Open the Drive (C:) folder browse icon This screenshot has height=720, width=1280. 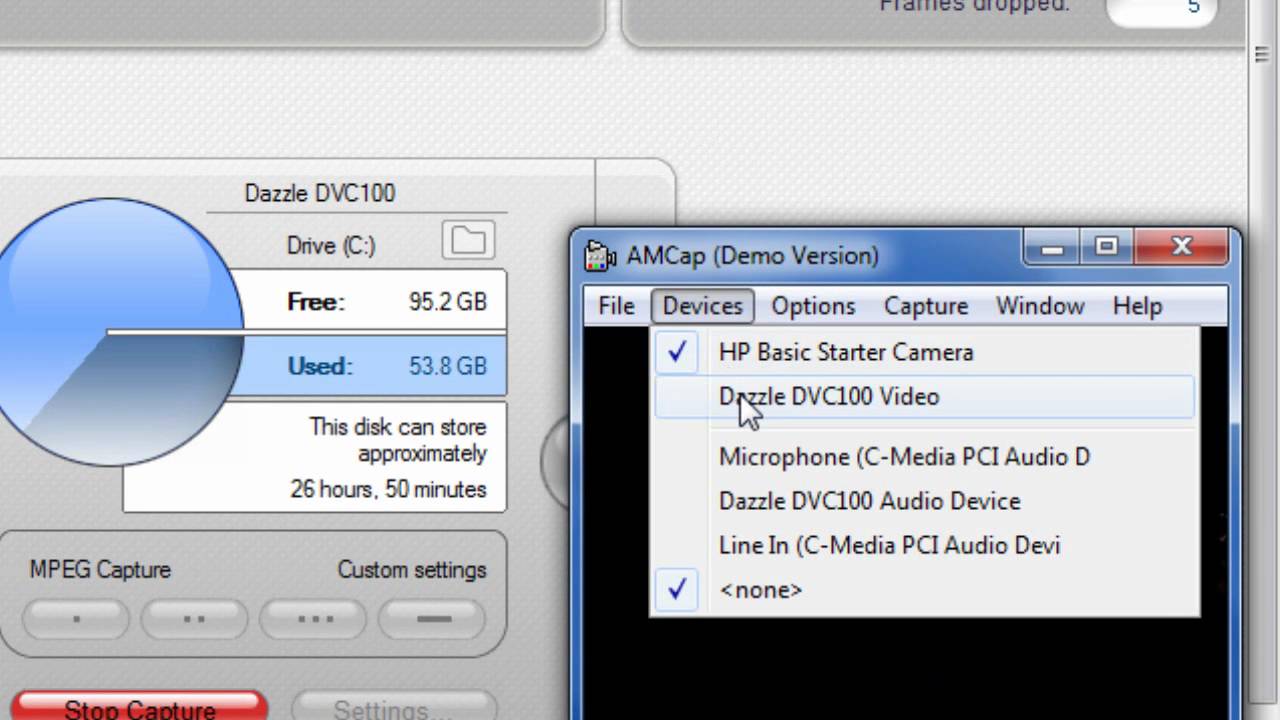click(x=468, y=241)
